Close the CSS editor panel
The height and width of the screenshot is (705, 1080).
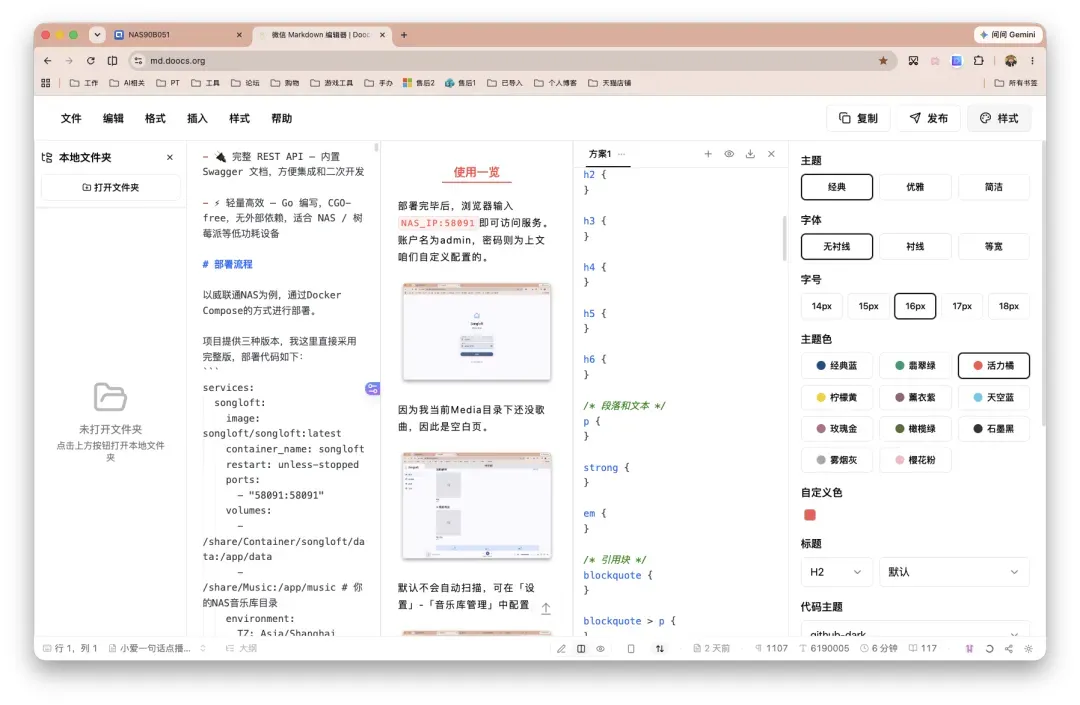click(771, 154)
